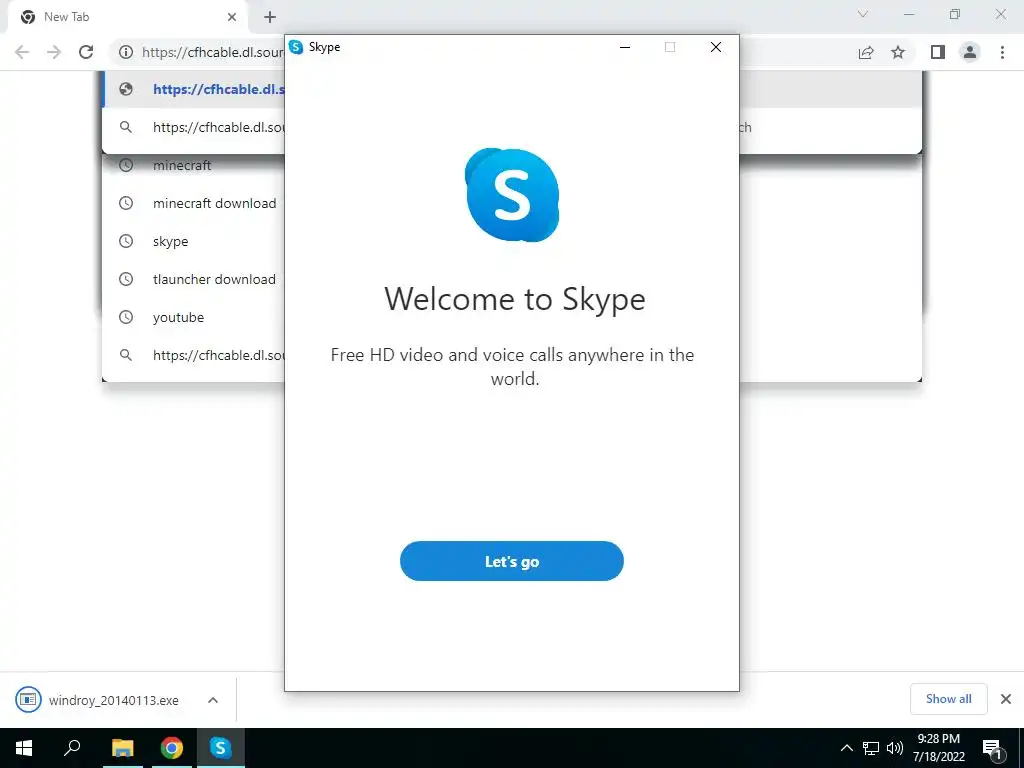View site information icon in address bar
Image resolution: width=1024 pixels, height=768 pixels.
(x=126, y=52)
